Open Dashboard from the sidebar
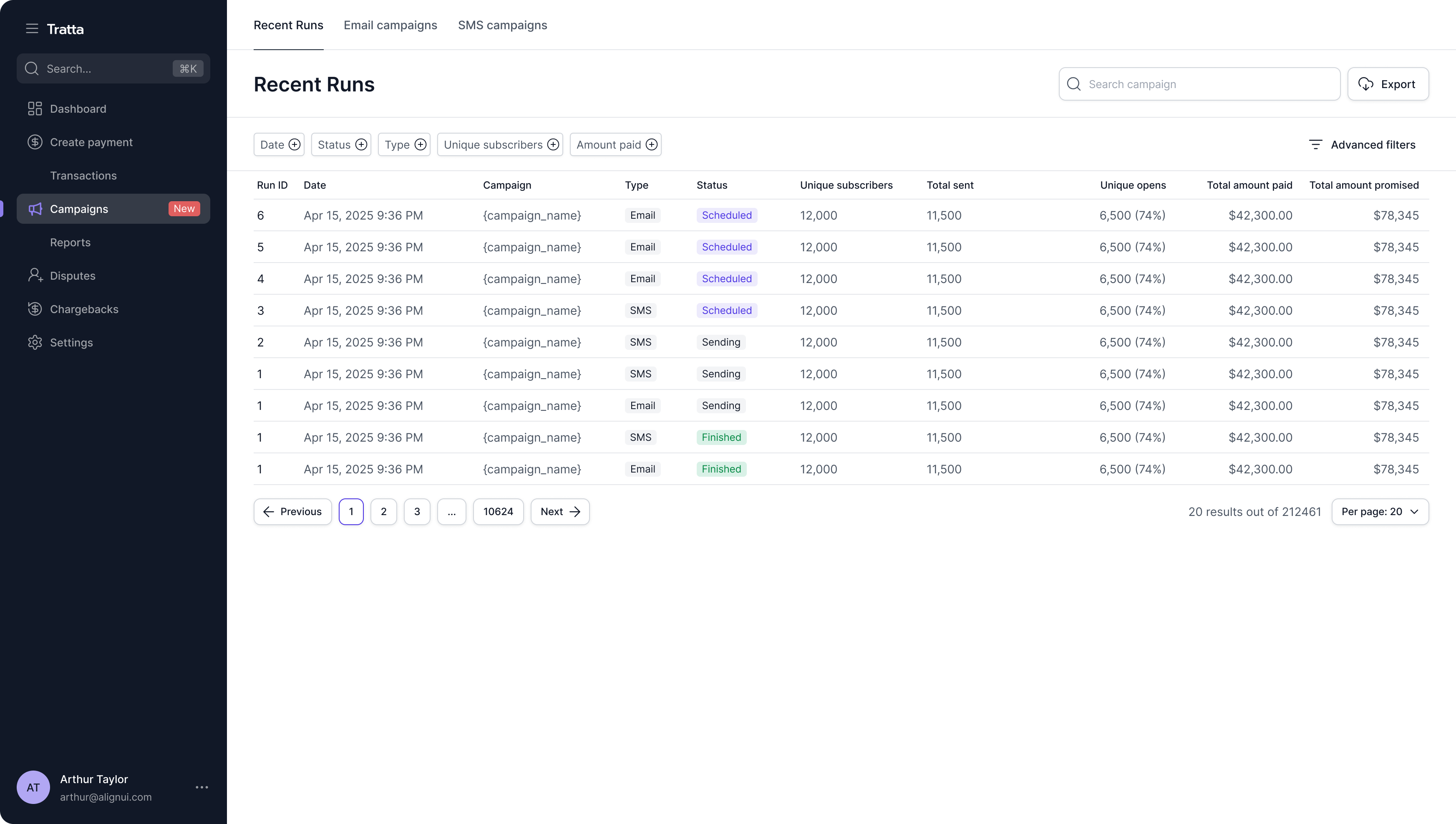Screen dimensions: 1456x824 (78, 109)
